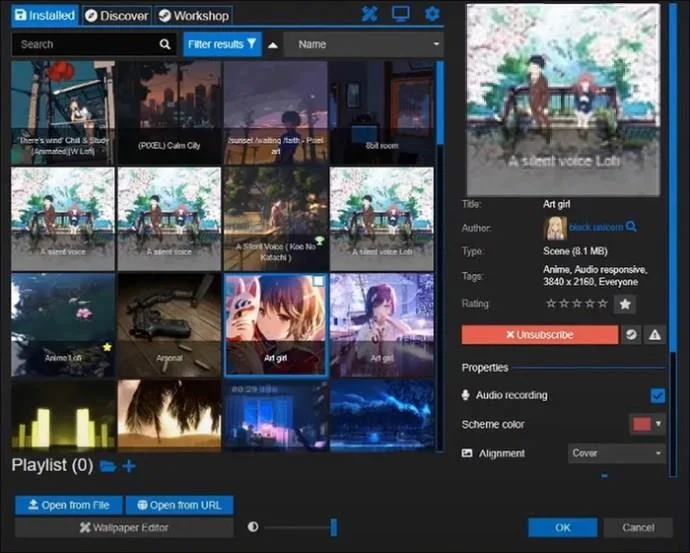This screenshot has height=553, width=690.
Task: Open the settings gear icon
Action: click(x=432, y=14)
